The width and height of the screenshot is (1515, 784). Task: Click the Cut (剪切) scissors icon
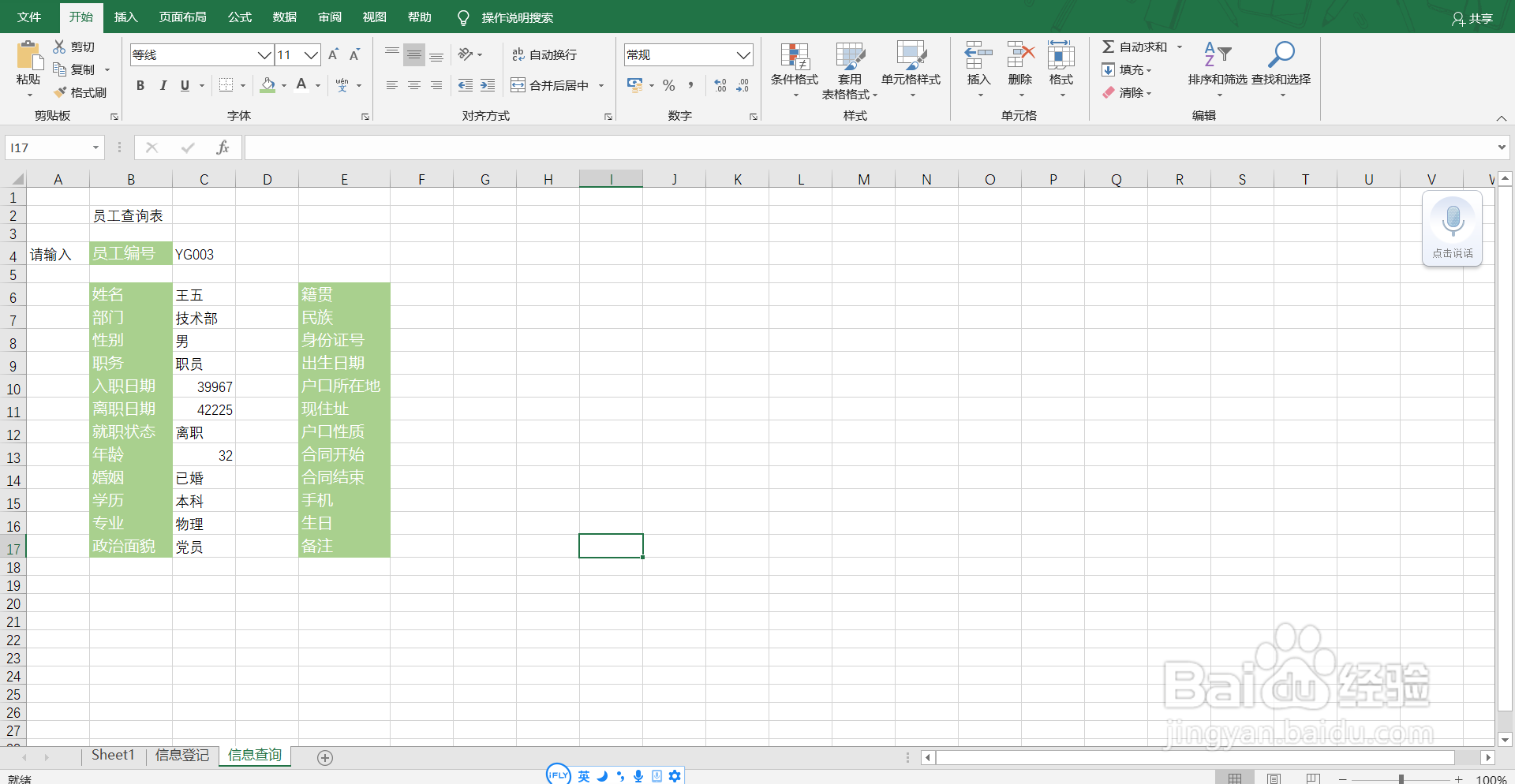(59, 47)
